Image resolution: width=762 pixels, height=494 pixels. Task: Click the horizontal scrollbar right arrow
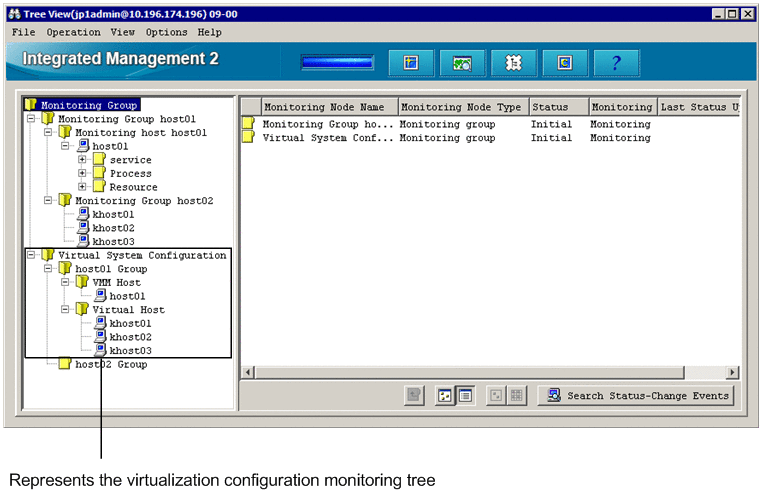732,372
